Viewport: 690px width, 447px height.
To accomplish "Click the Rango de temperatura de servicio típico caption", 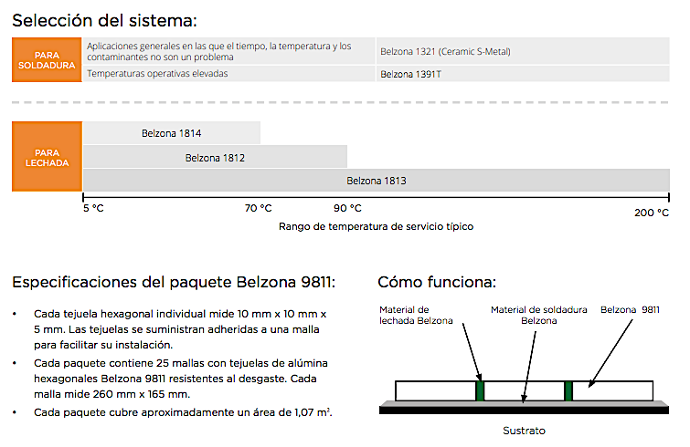I will (x=375, y=227).
